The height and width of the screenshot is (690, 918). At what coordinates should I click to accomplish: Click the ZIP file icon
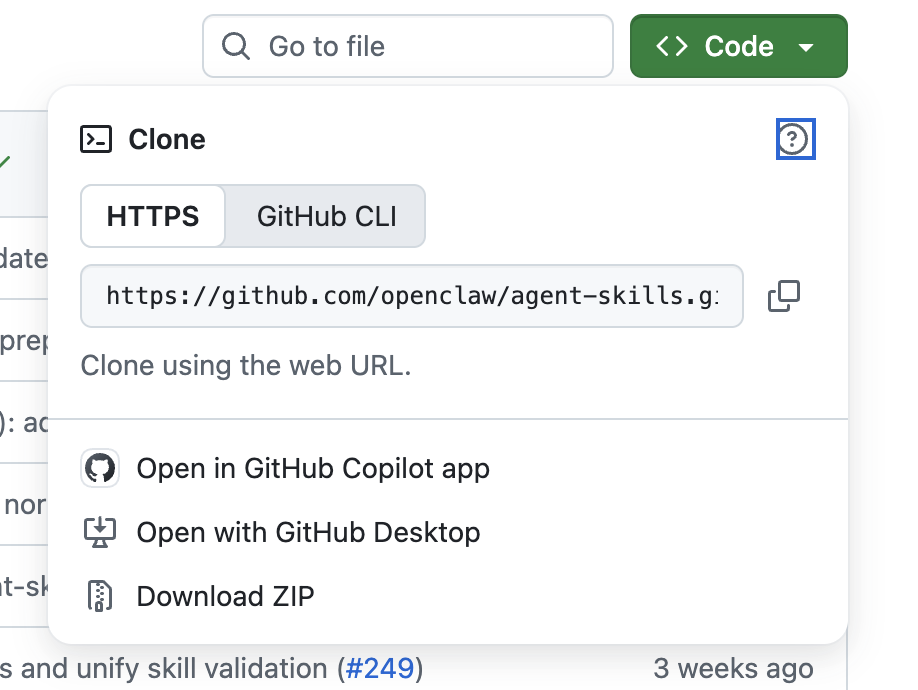pos(100,596)
